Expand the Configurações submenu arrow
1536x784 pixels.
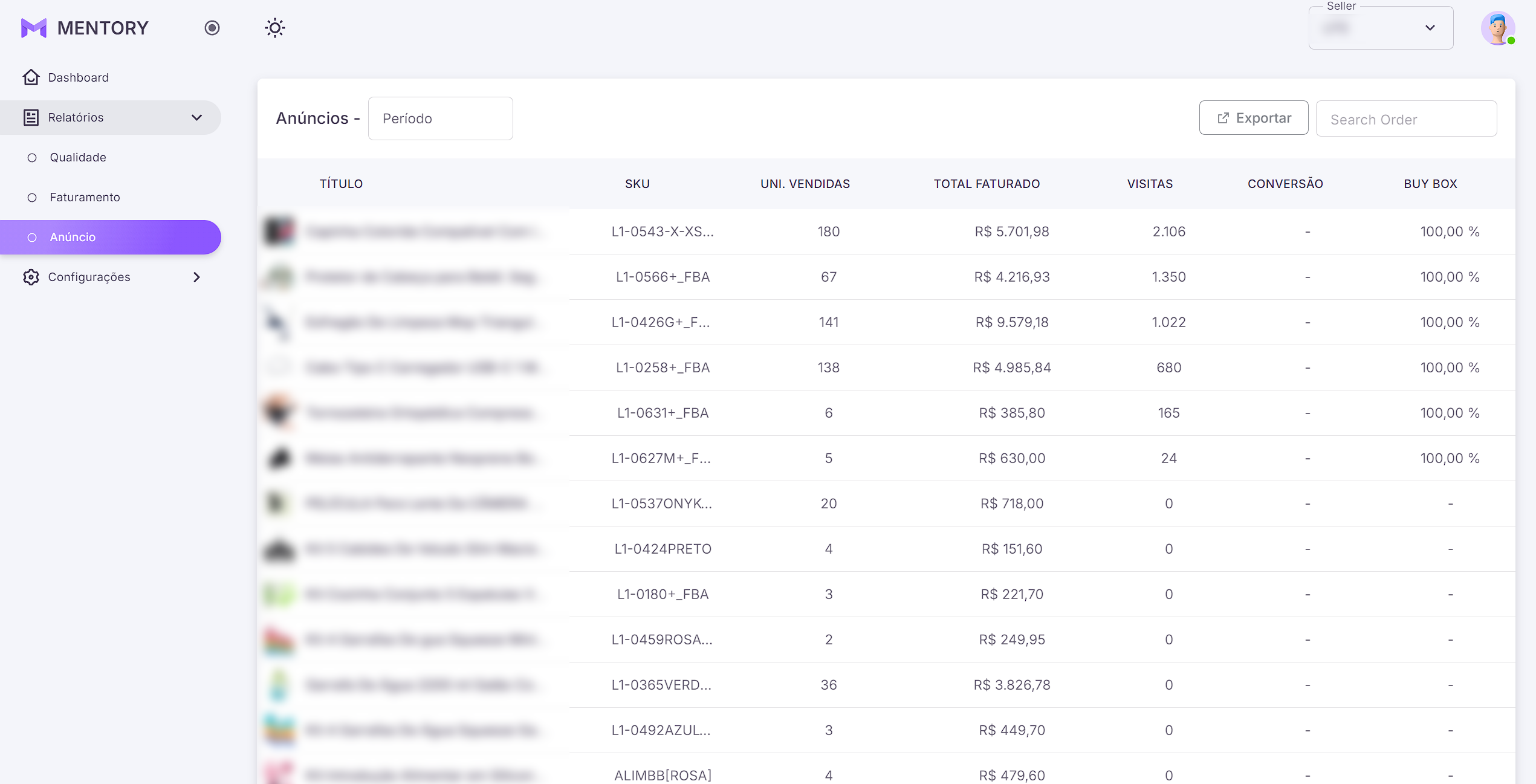tap(196, 277)
